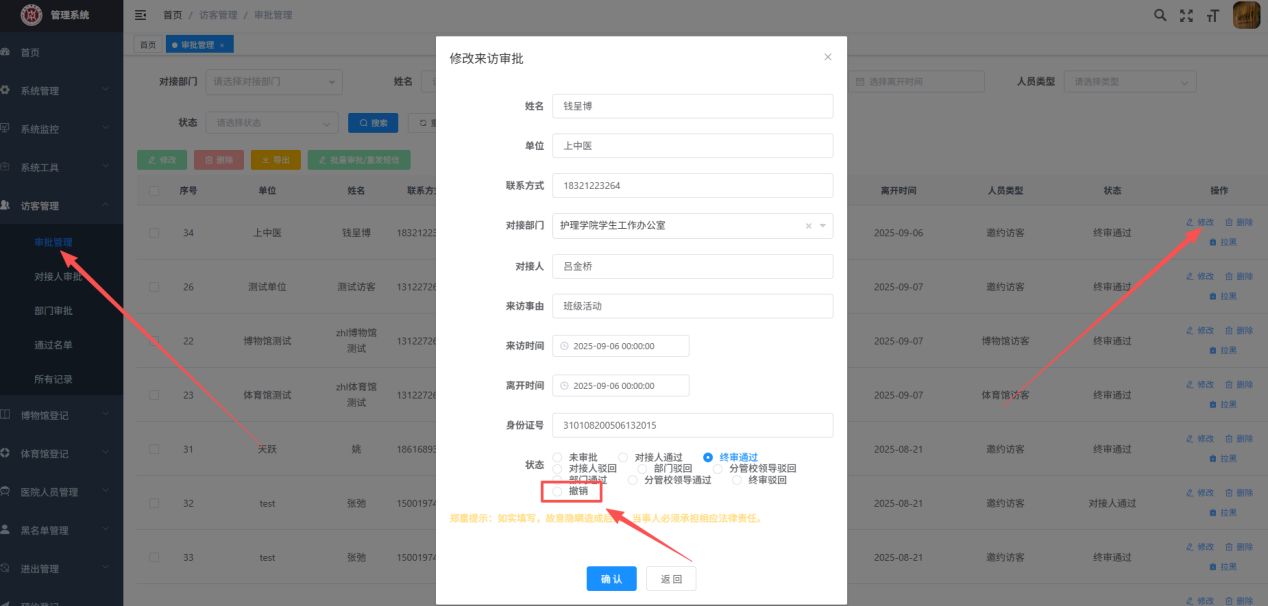Click clock icon in 来访时间 field
The width and height of the screenshot is (1268, 606).
(564, 346)
